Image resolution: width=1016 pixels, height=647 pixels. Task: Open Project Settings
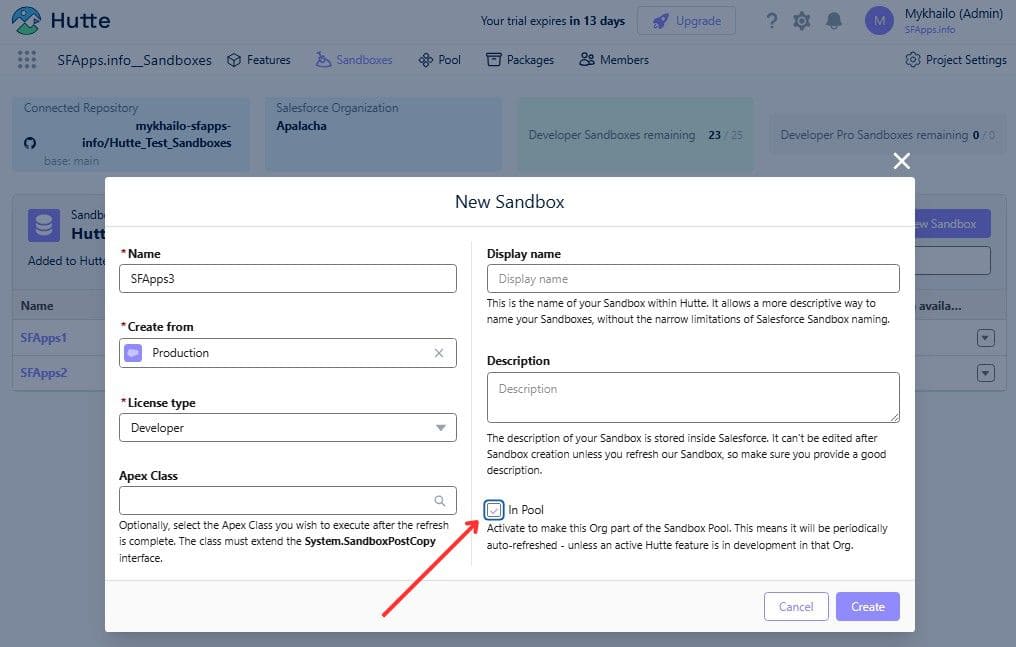coord(956,60)
